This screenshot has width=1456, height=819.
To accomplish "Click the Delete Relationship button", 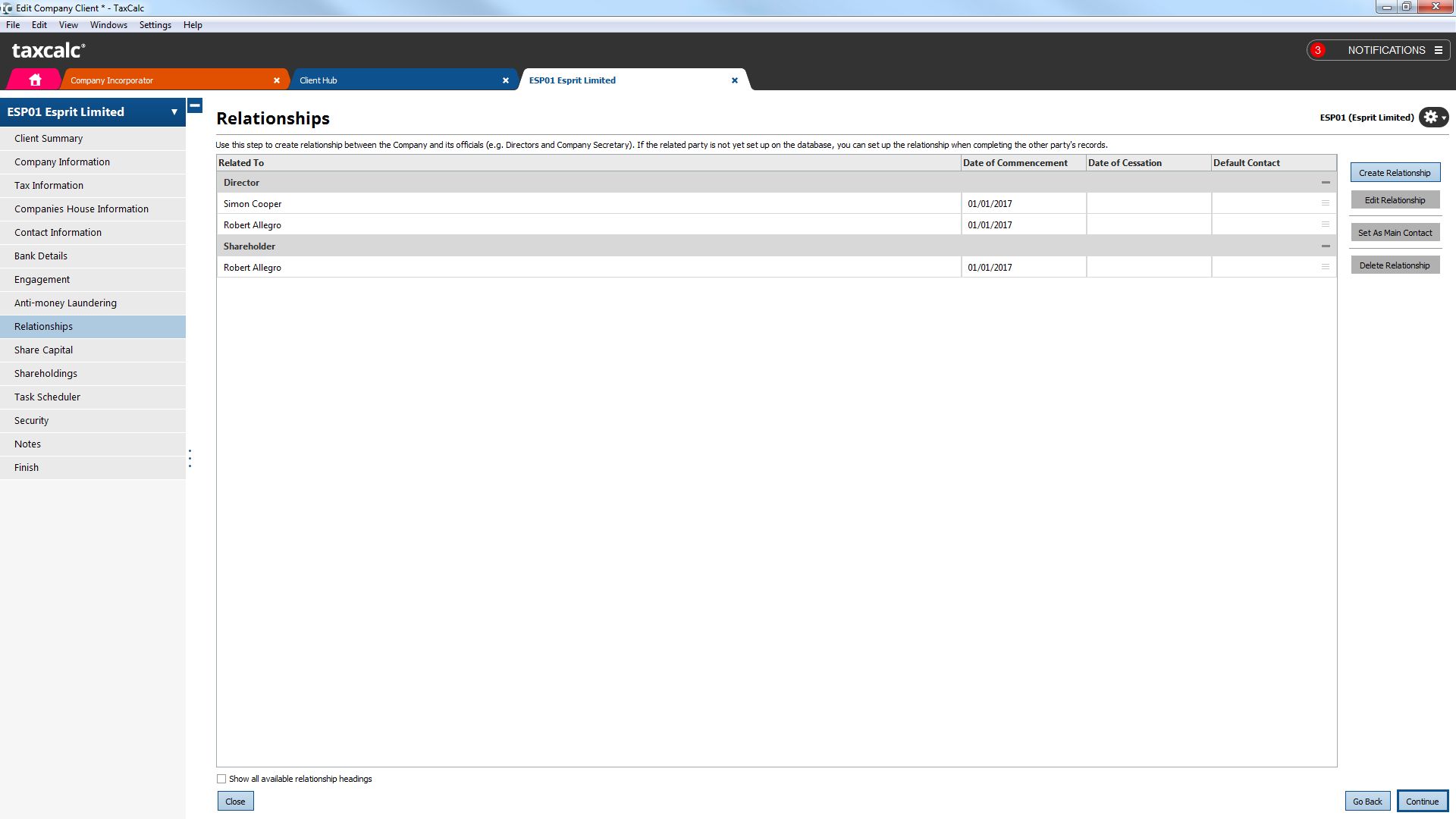I will [x=1395, y=265].
